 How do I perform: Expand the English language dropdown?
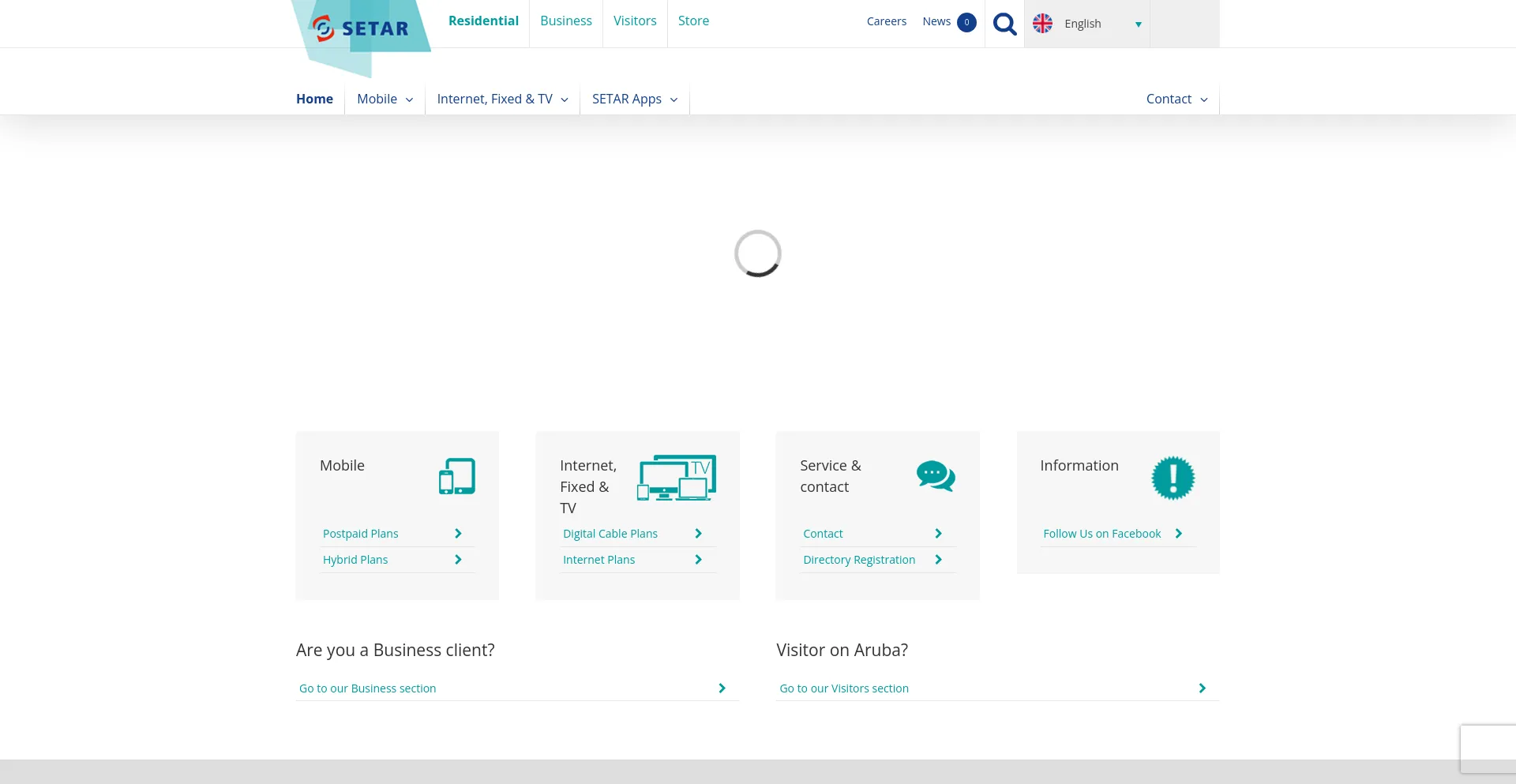[x=1138, y=24]
